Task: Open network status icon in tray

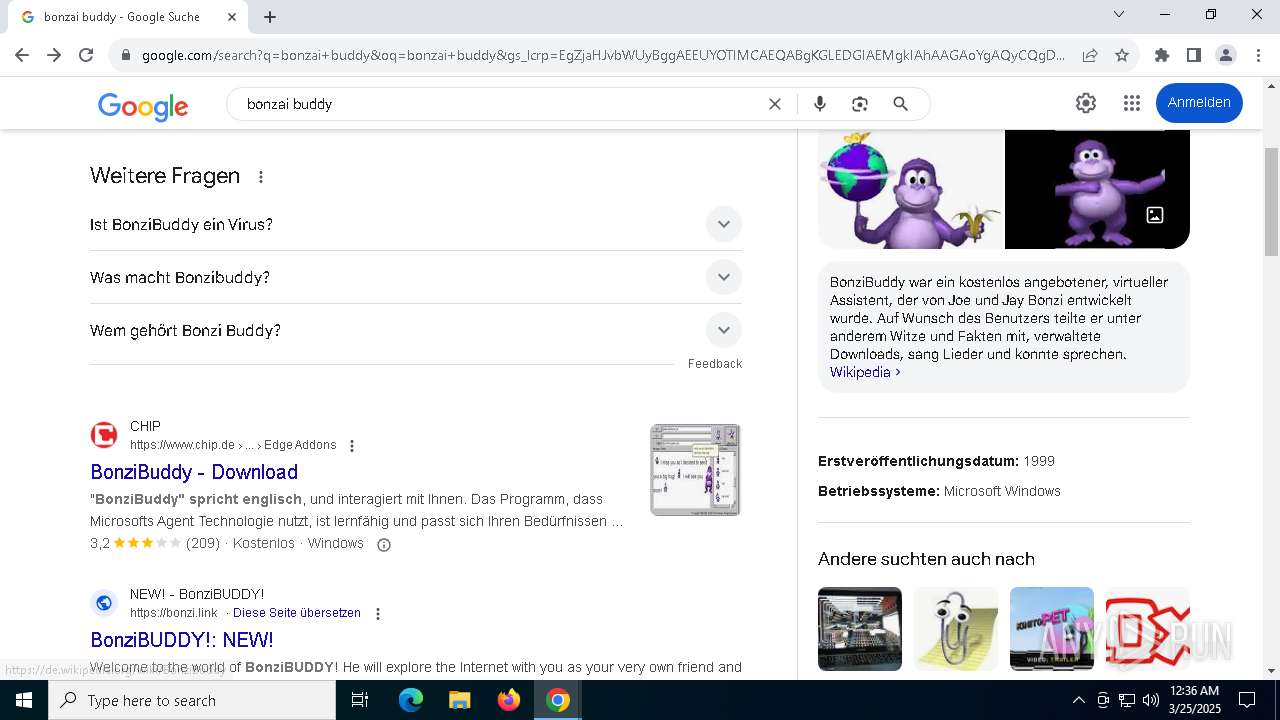Action: click(x=1127, y=700)
